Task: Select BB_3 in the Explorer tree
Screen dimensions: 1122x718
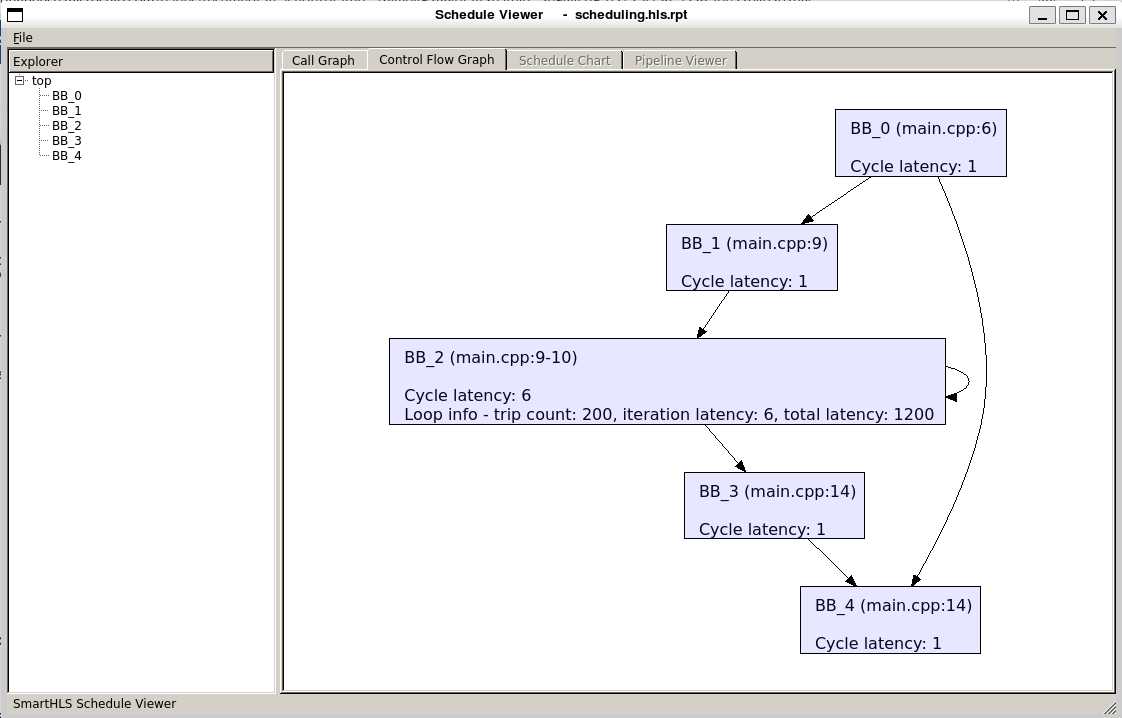Action: pos(66,141)
